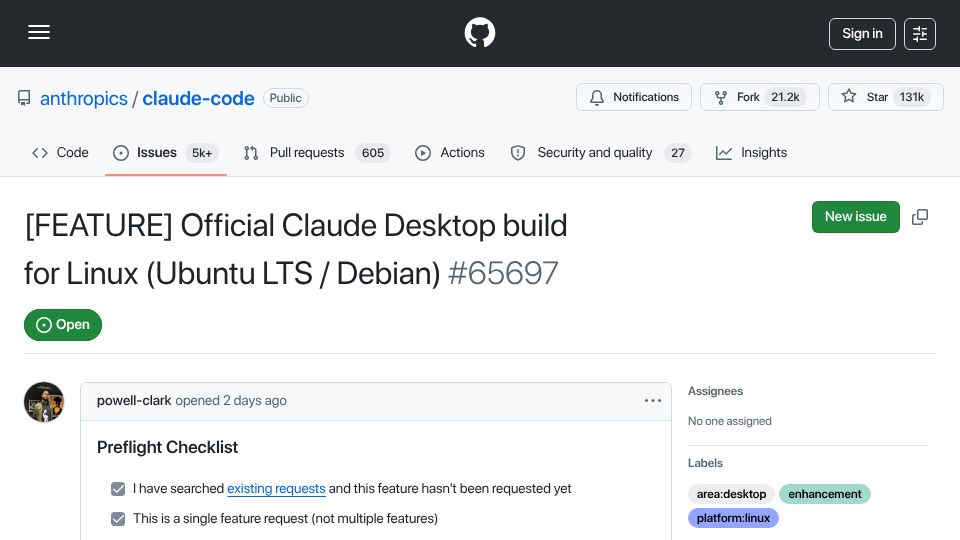Switch to Security and quality tab

click(601, 152)
